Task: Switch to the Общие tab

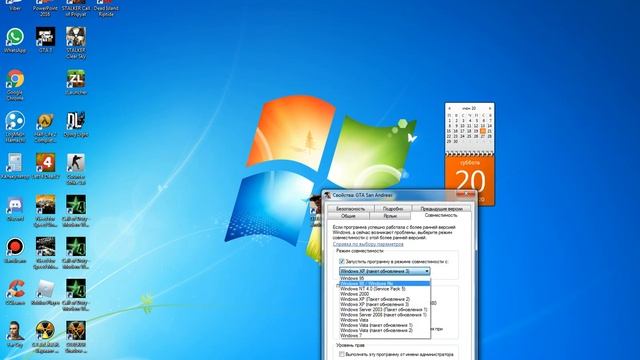Action: click(x=348, y=216)
